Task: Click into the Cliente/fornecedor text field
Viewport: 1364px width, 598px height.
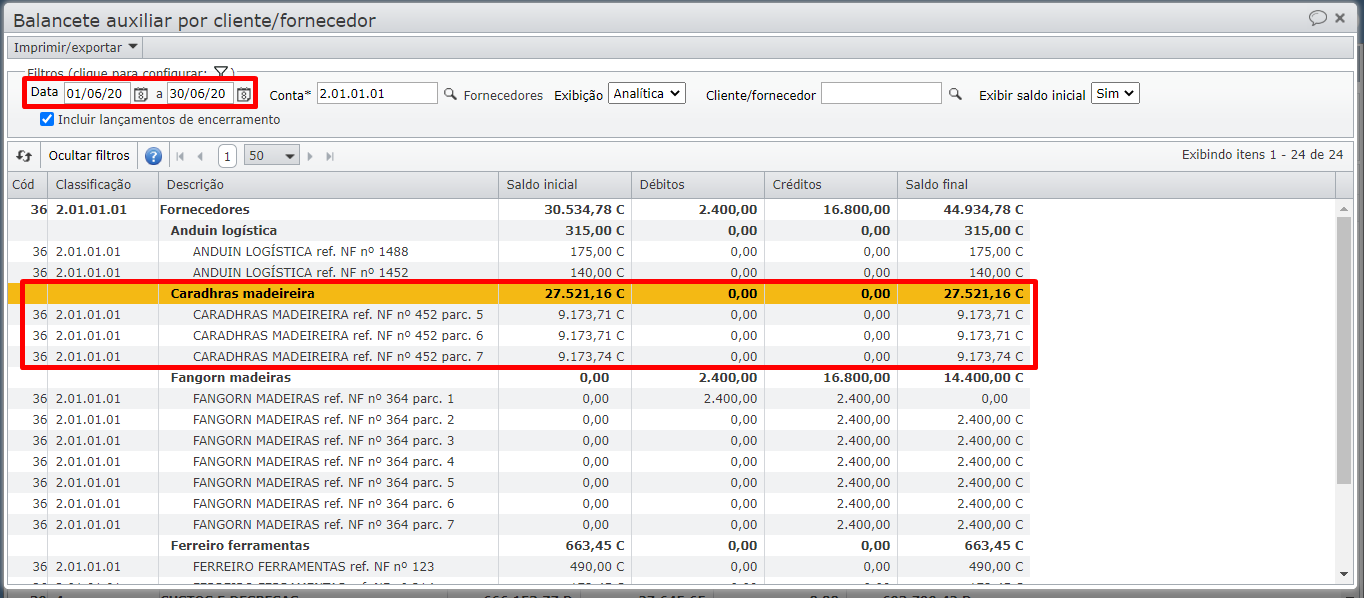Action: coord(880,93)
